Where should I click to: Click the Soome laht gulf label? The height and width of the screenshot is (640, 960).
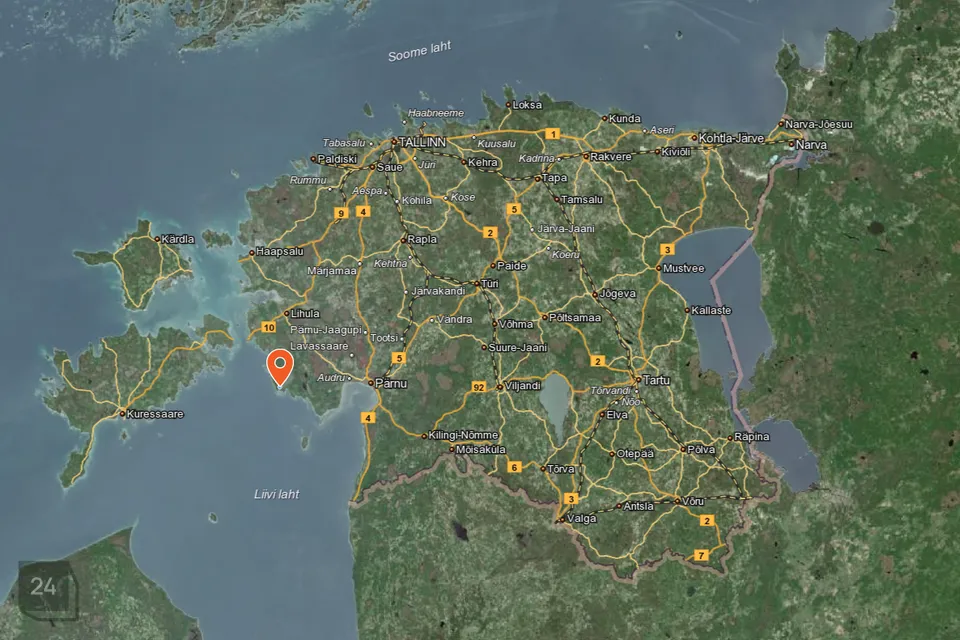(419, 51)
